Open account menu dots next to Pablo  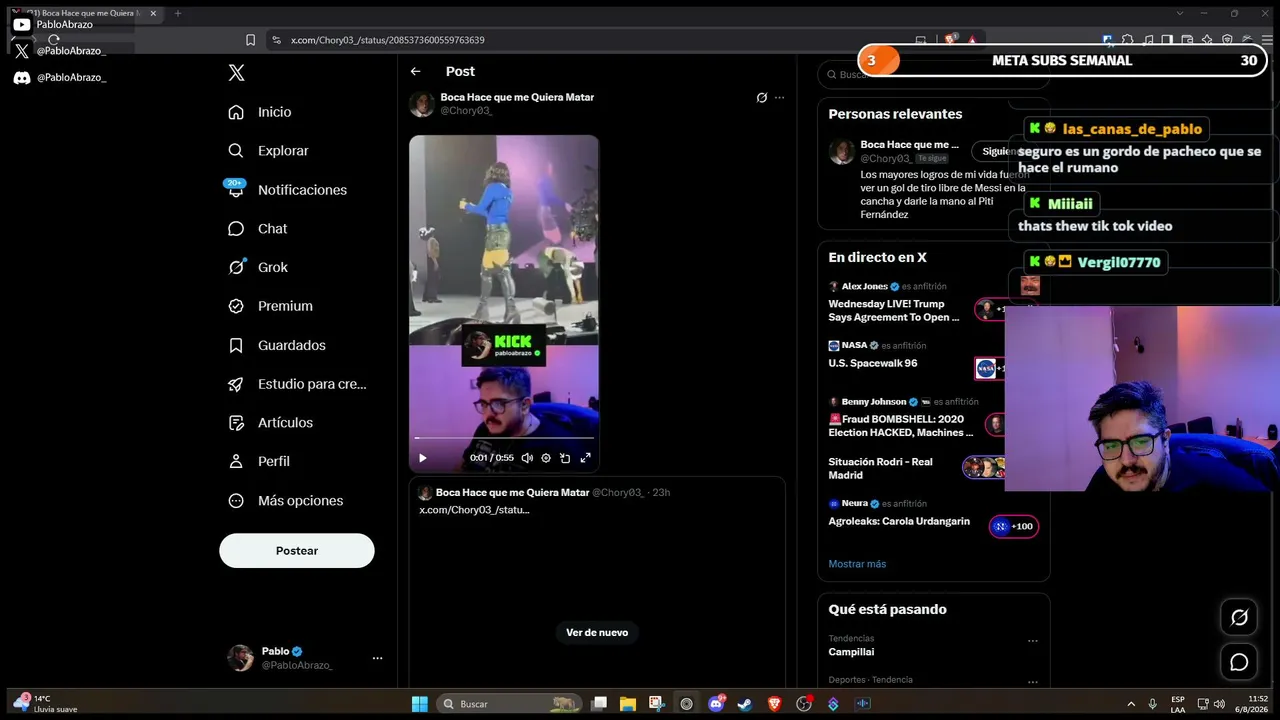377,658
